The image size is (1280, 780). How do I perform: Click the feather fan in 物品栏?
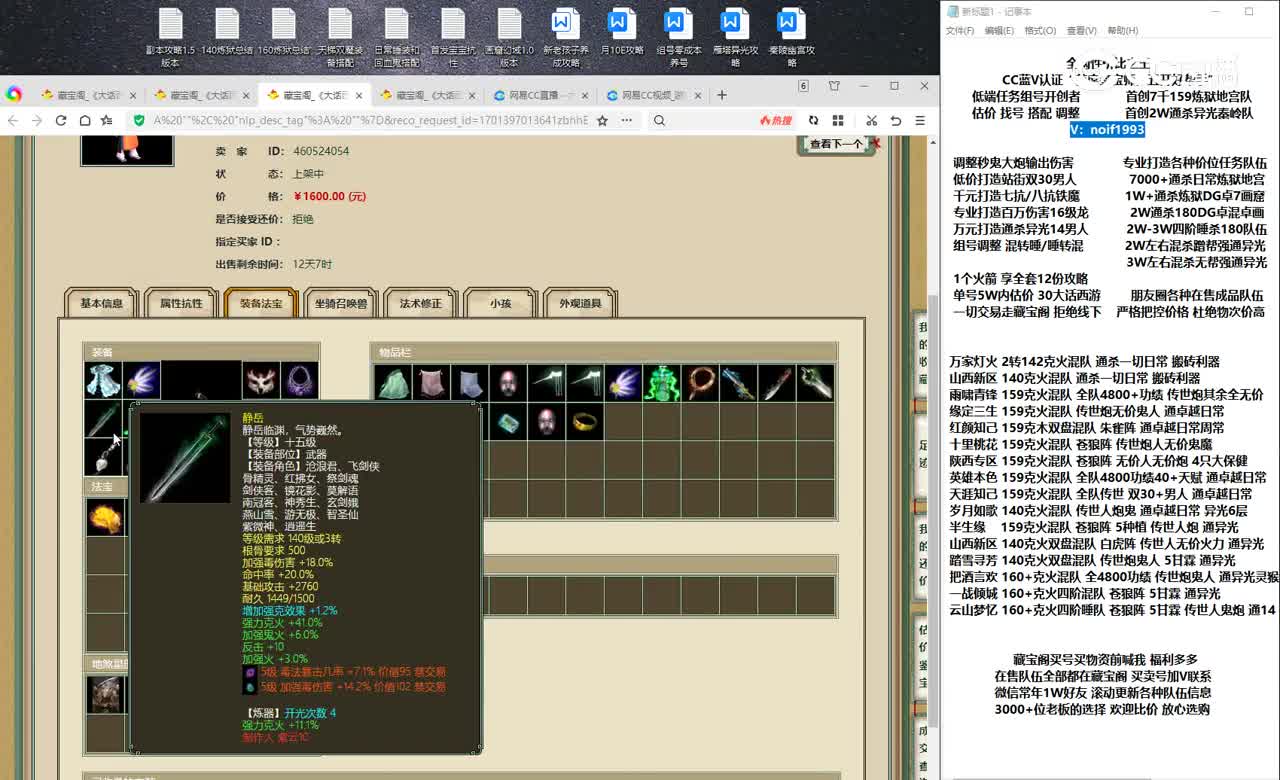coord(623,383)
